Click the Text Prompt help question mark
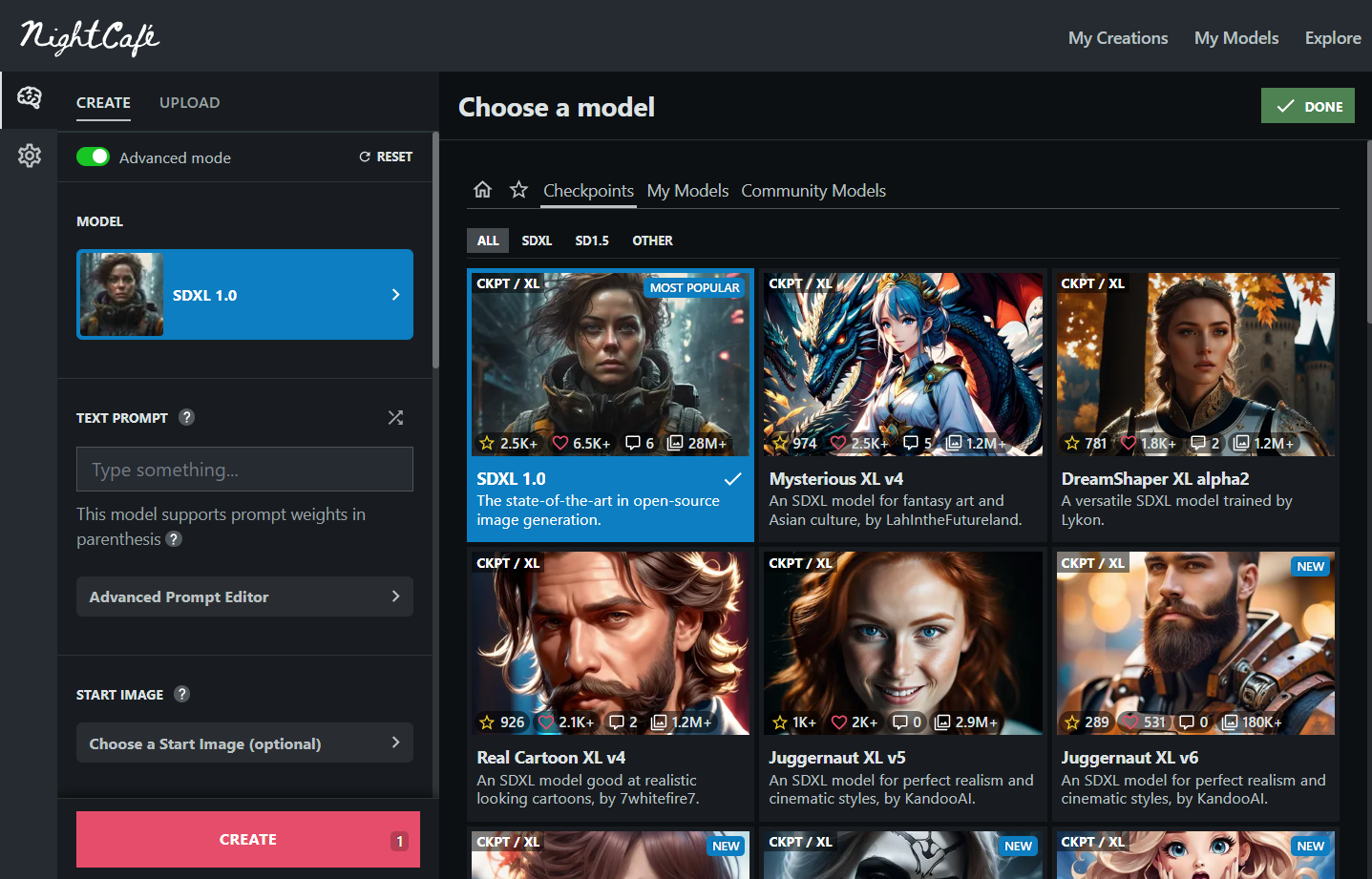Screen dimensions: 1372x879 [187, 417]
